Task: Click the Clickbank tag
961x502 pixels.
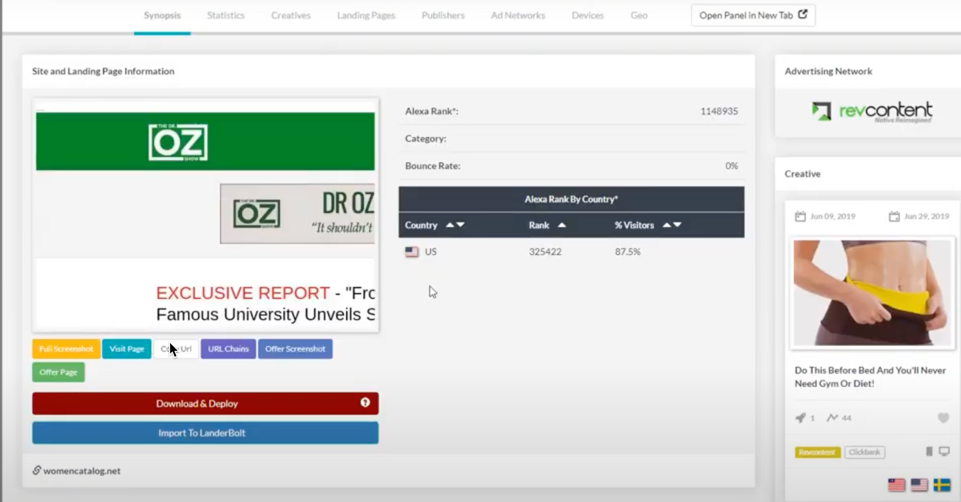Action: coord(864,452)
